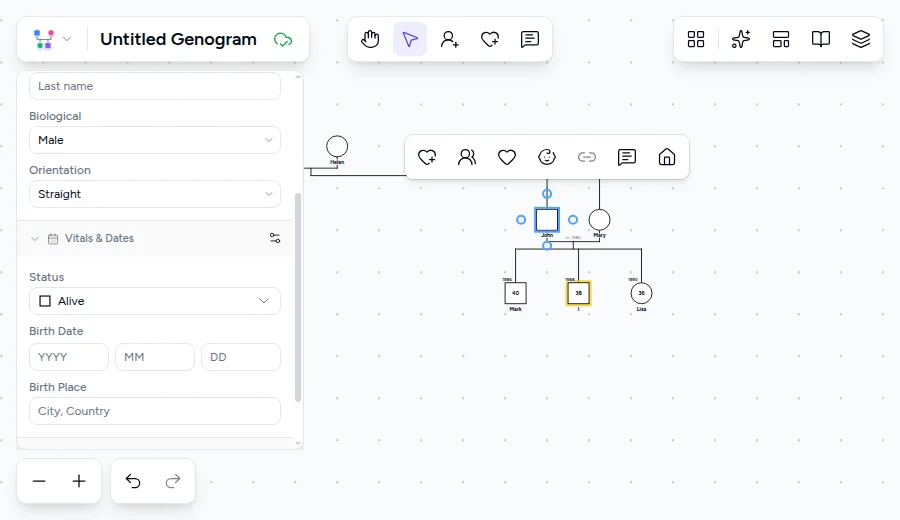
Task: Click the note icon in node toolbar
Action: pos(627,157)
